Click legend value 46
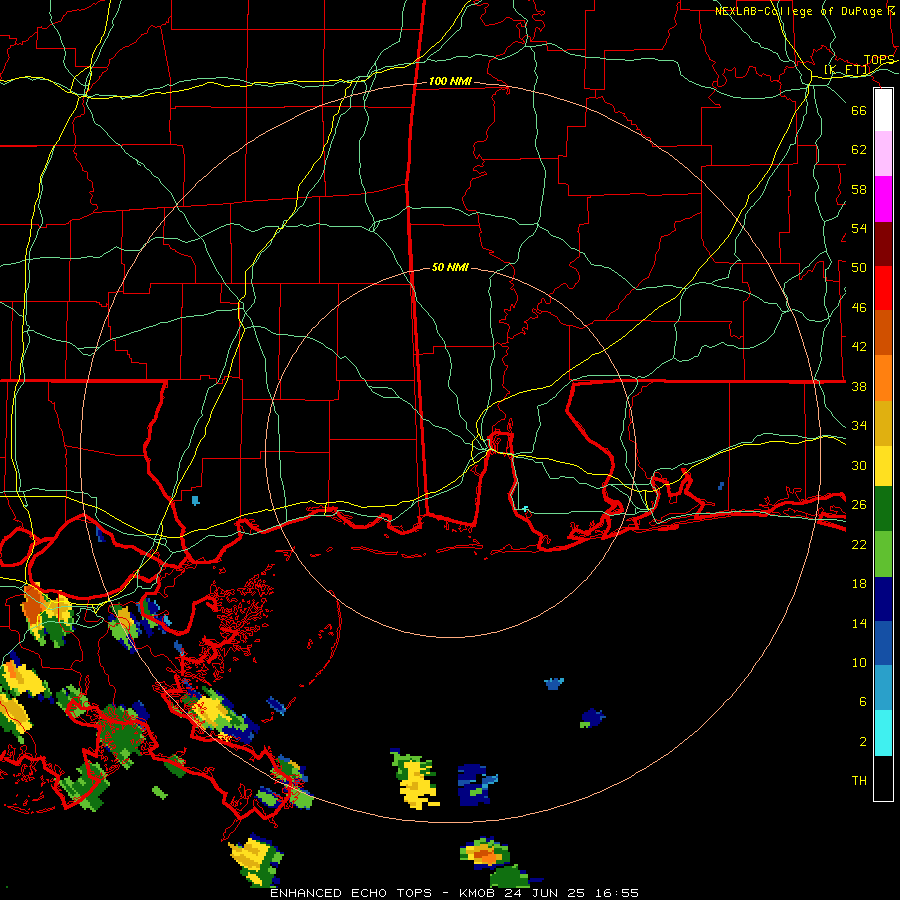Screen dimensions: 900x900 [859, 308]
